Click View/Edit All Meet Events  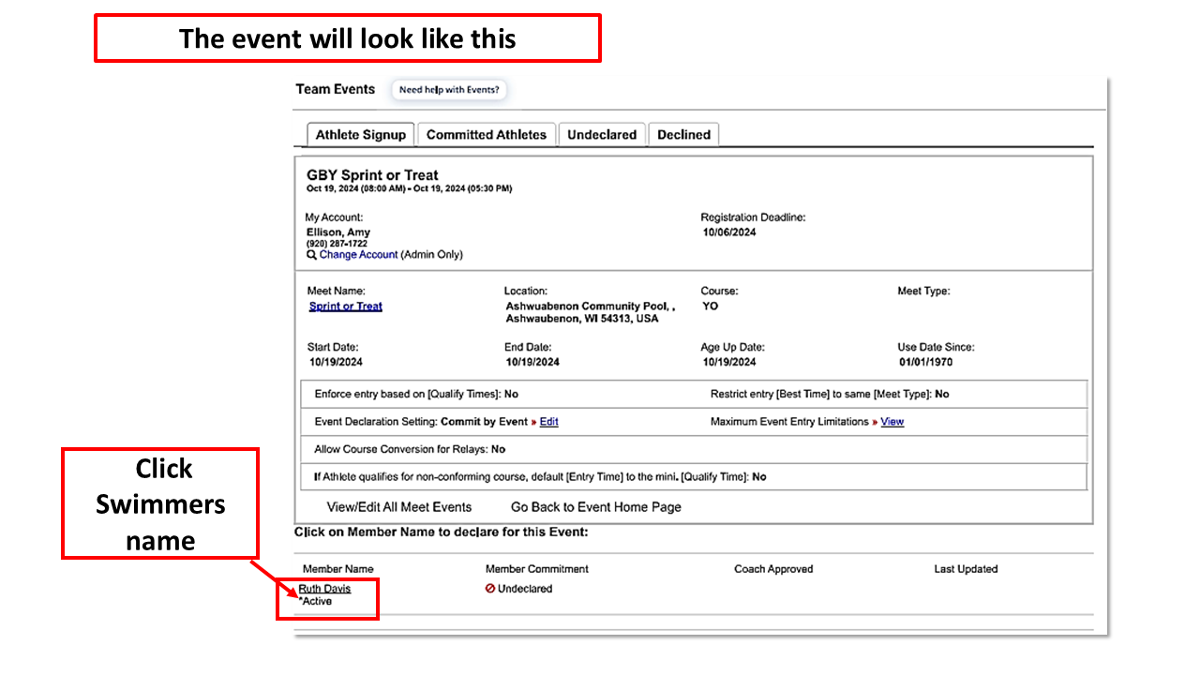pos(399,507)
